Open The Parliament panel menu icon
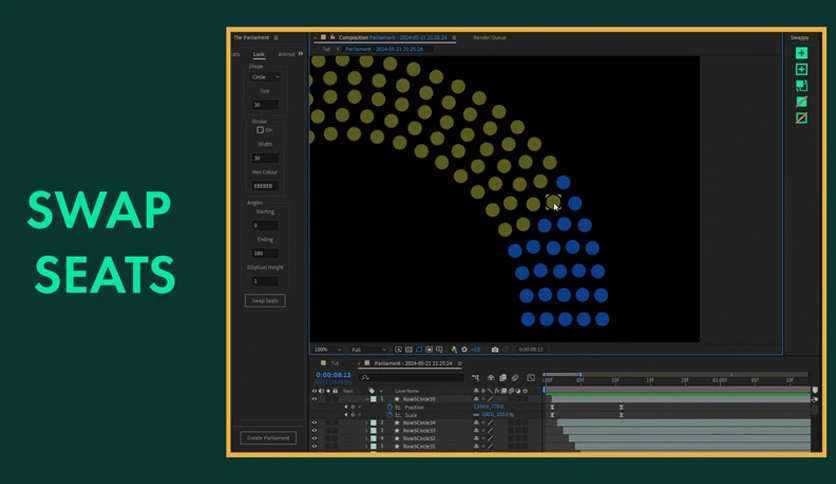 tap(276, 38)
